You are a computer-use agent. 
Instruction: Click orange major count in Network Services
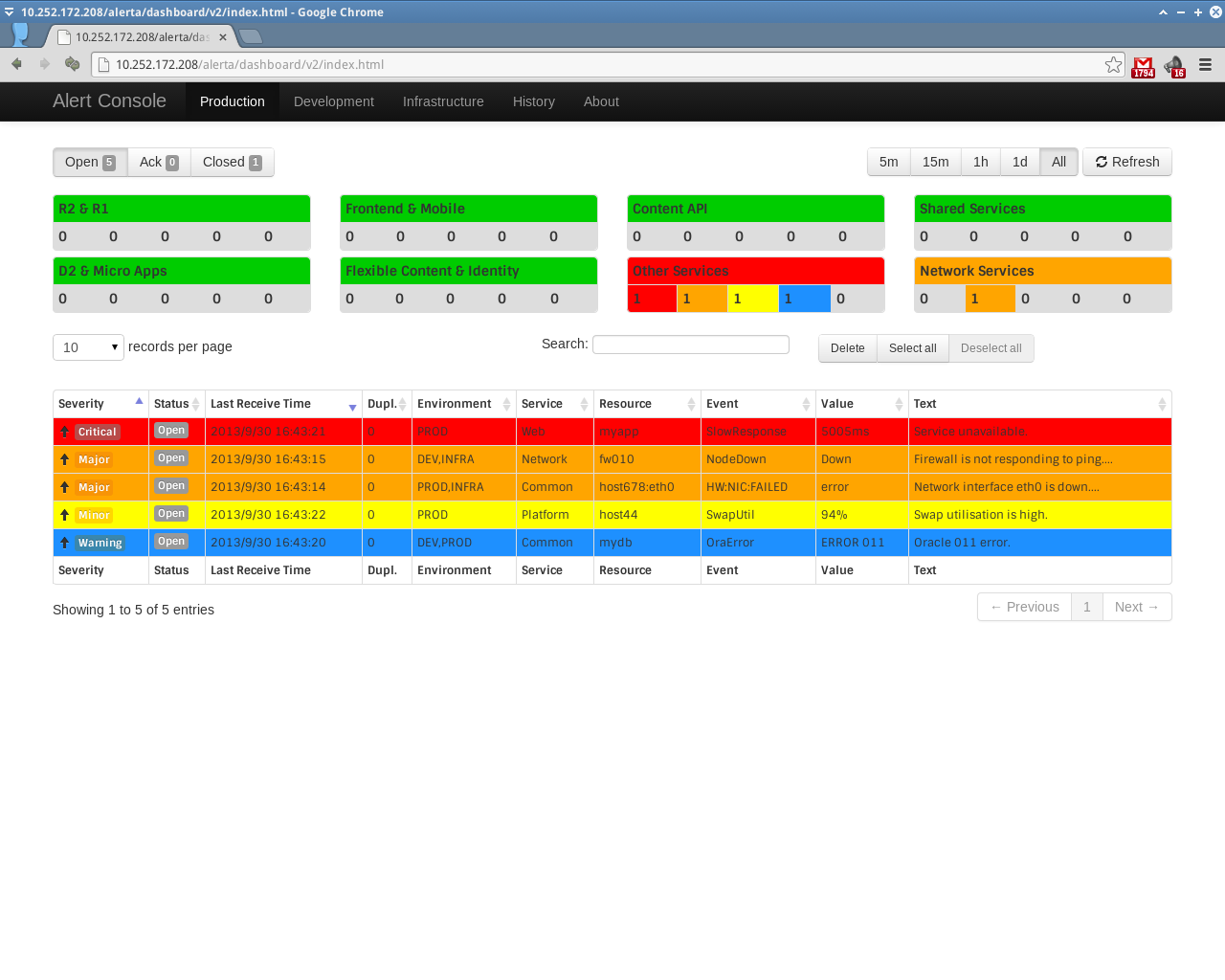(991, 299)
